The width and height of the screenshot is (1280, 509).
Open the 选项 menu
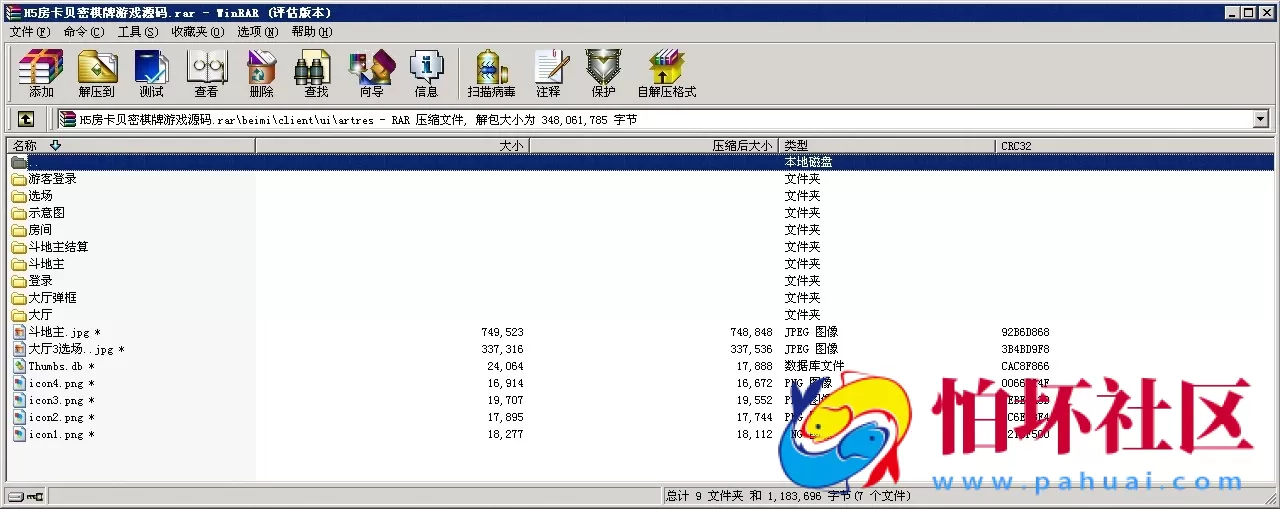[257, 32]
